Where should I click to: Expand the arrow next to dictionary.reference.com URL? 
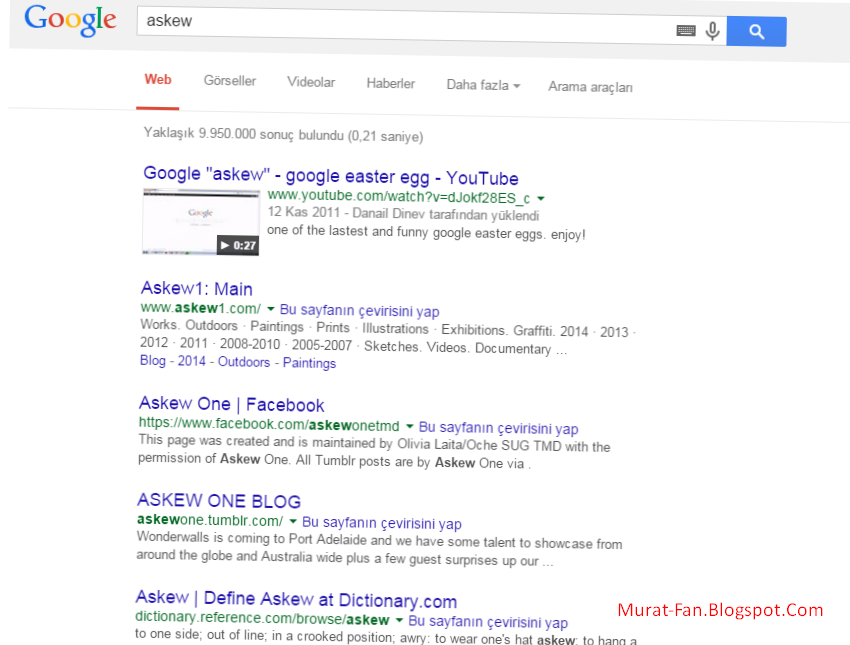coord(399,620)
